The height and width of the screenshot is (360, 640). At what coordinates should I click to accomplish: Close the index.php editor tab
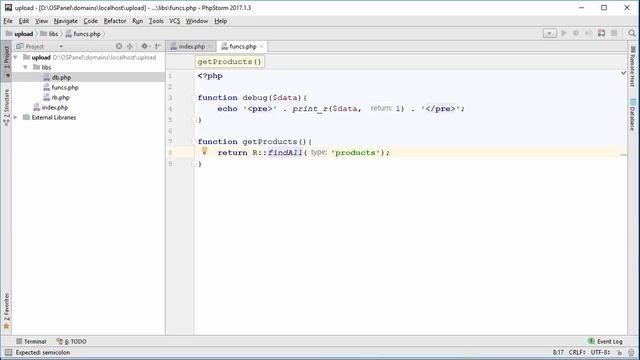(210, 47)
